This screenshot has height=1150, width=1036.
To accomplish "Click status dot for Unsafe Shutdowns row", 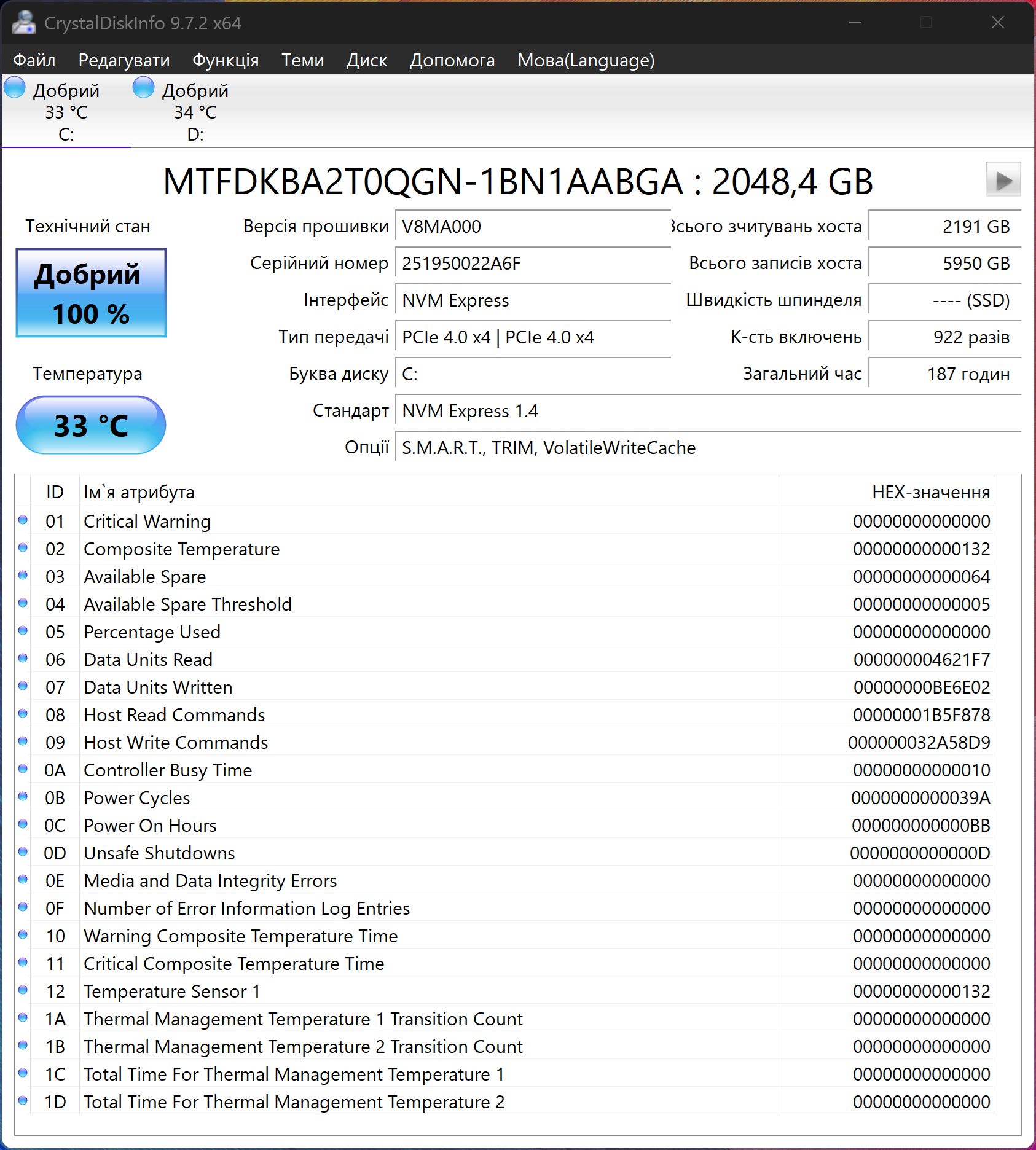I will 23,852.
